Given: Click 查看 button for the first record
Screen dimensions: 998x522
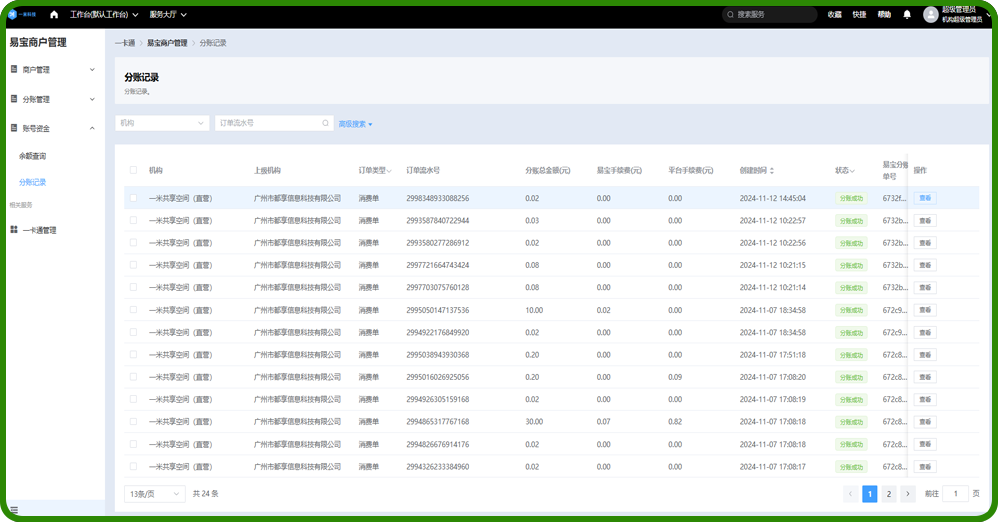Looking at the screenshot, I should [925, 198].
